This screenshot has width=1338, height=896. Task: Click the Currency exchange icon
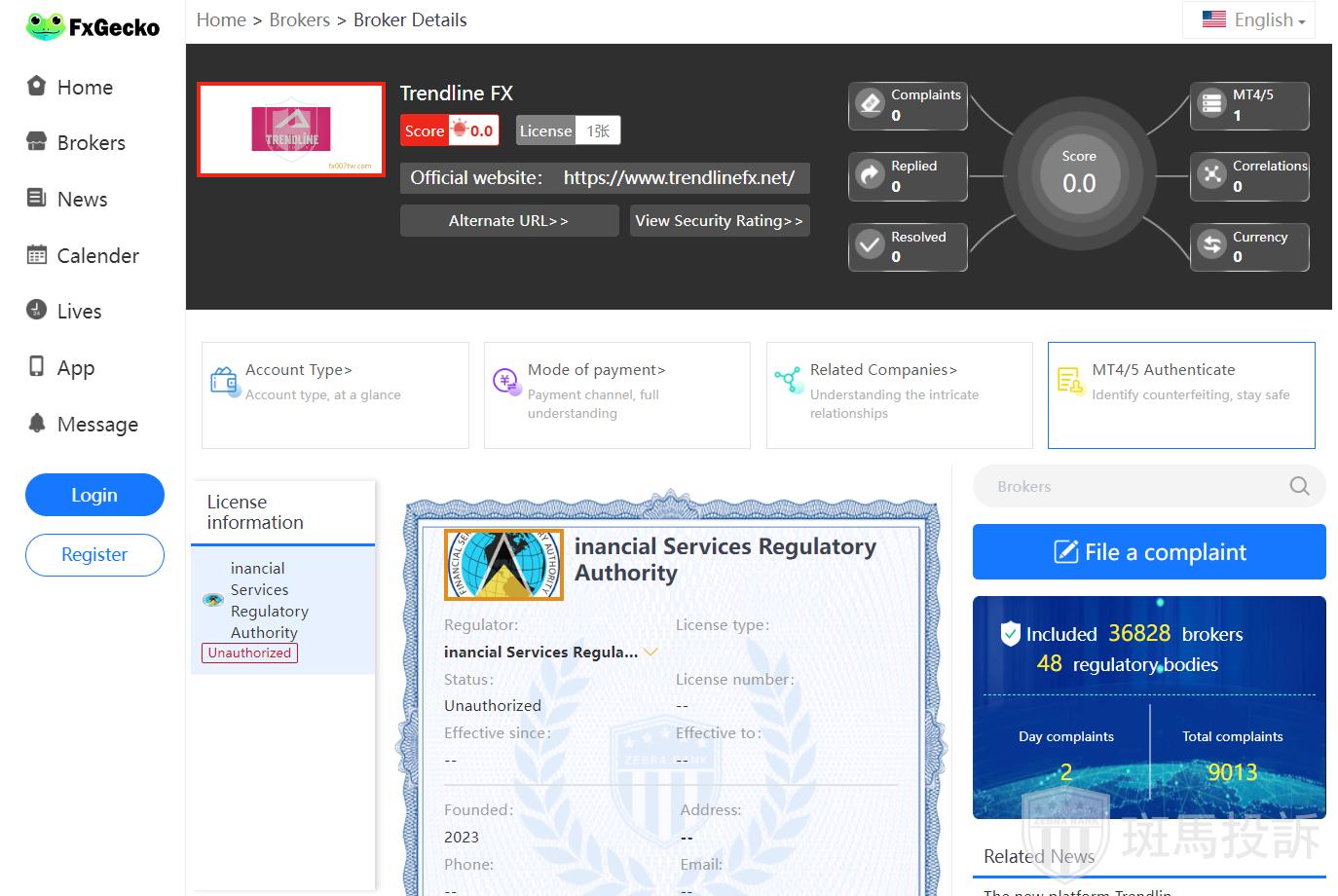[x=1211, y=246]
